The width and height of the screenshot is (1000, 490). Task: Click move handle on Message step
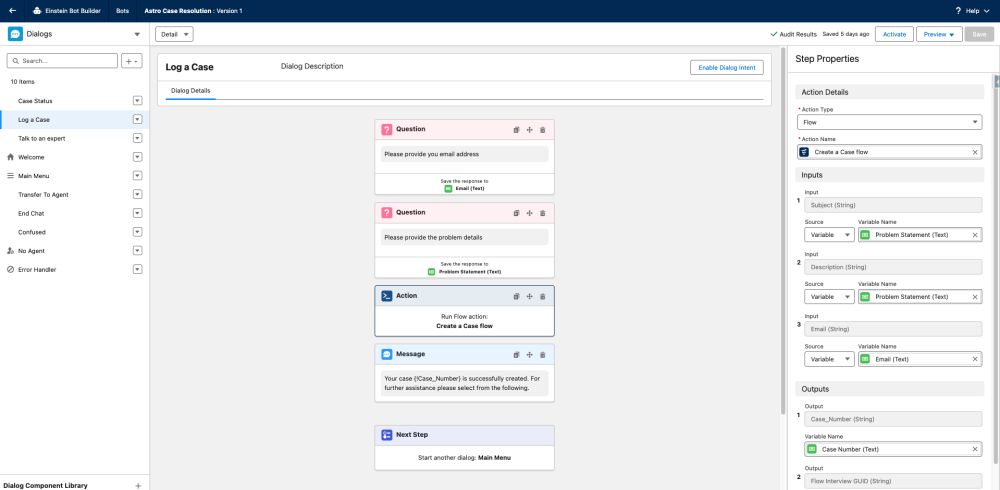[x=530, y=354]
